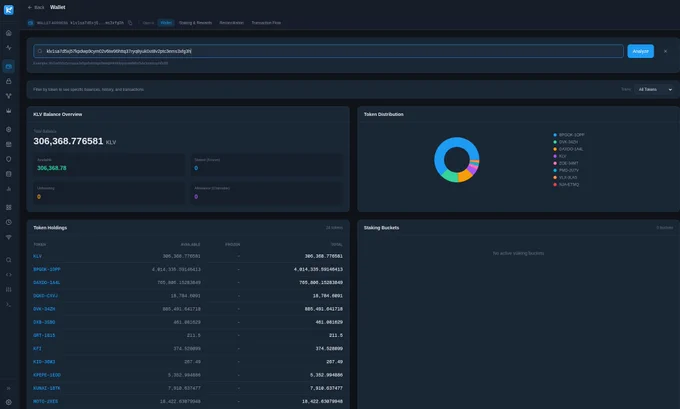Click the app logo at top left
Screen dimensions: 680x409
9,10
